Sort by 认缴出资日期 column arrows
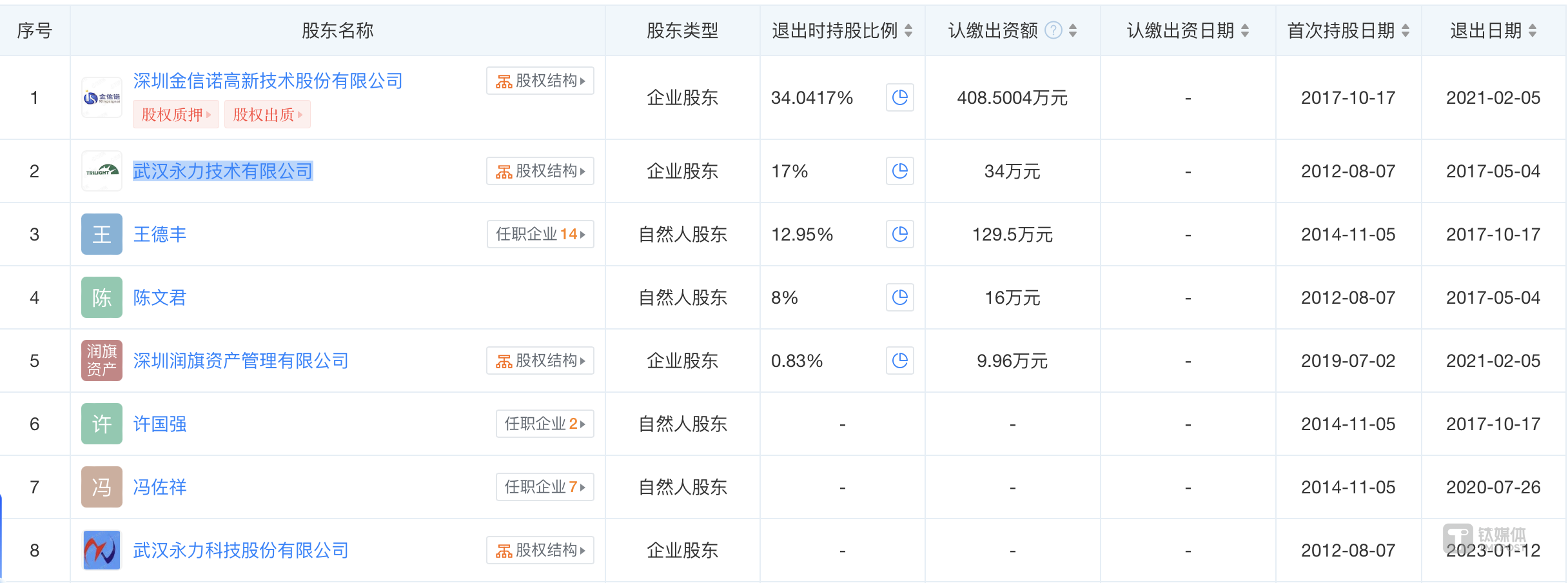Screen dimensions: 1568x583 point(1244,30)
